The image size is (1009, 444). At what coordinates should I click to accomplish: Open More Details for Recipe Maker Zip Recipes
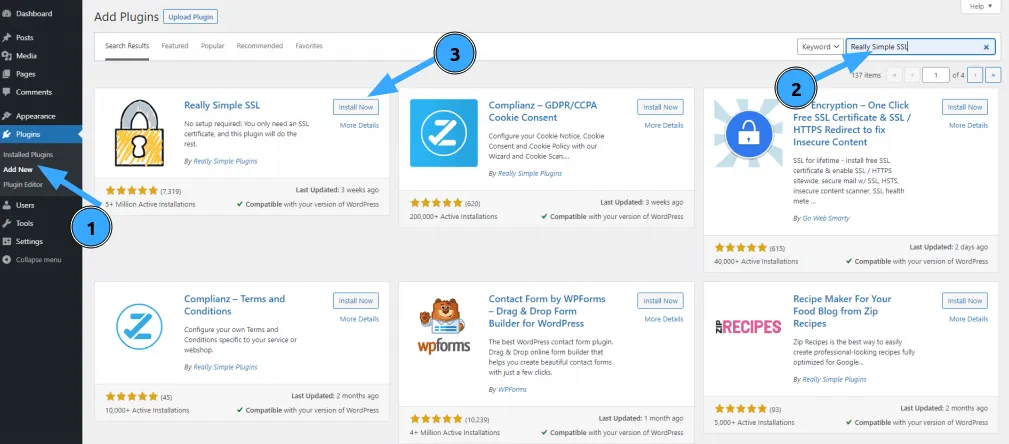pos(968,319)
